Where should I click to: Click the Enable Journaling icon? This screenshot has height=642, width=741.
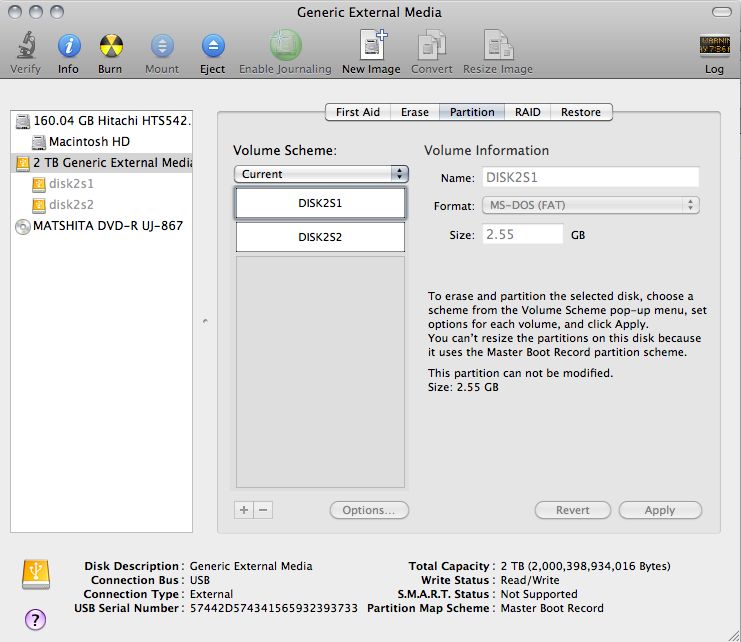point(285,45)
